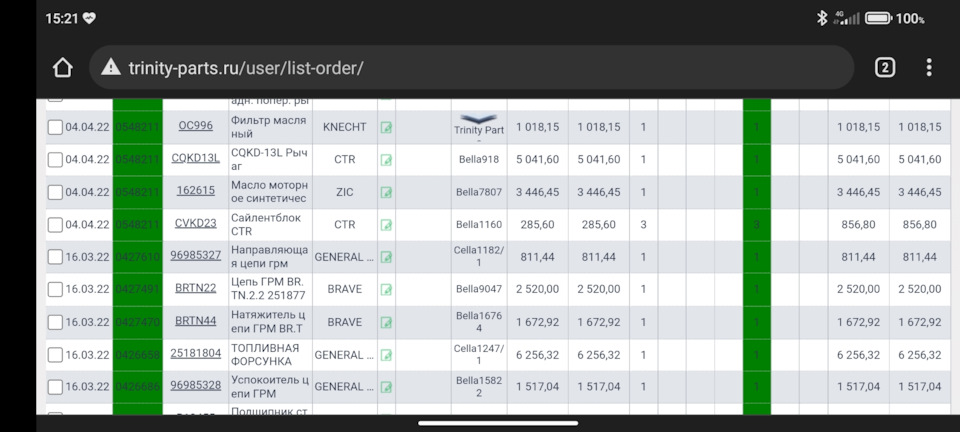This screenshot has width=960, height=432.
Task: Check the box for the BRTN44 row
Action: click(x=55, y=322)
